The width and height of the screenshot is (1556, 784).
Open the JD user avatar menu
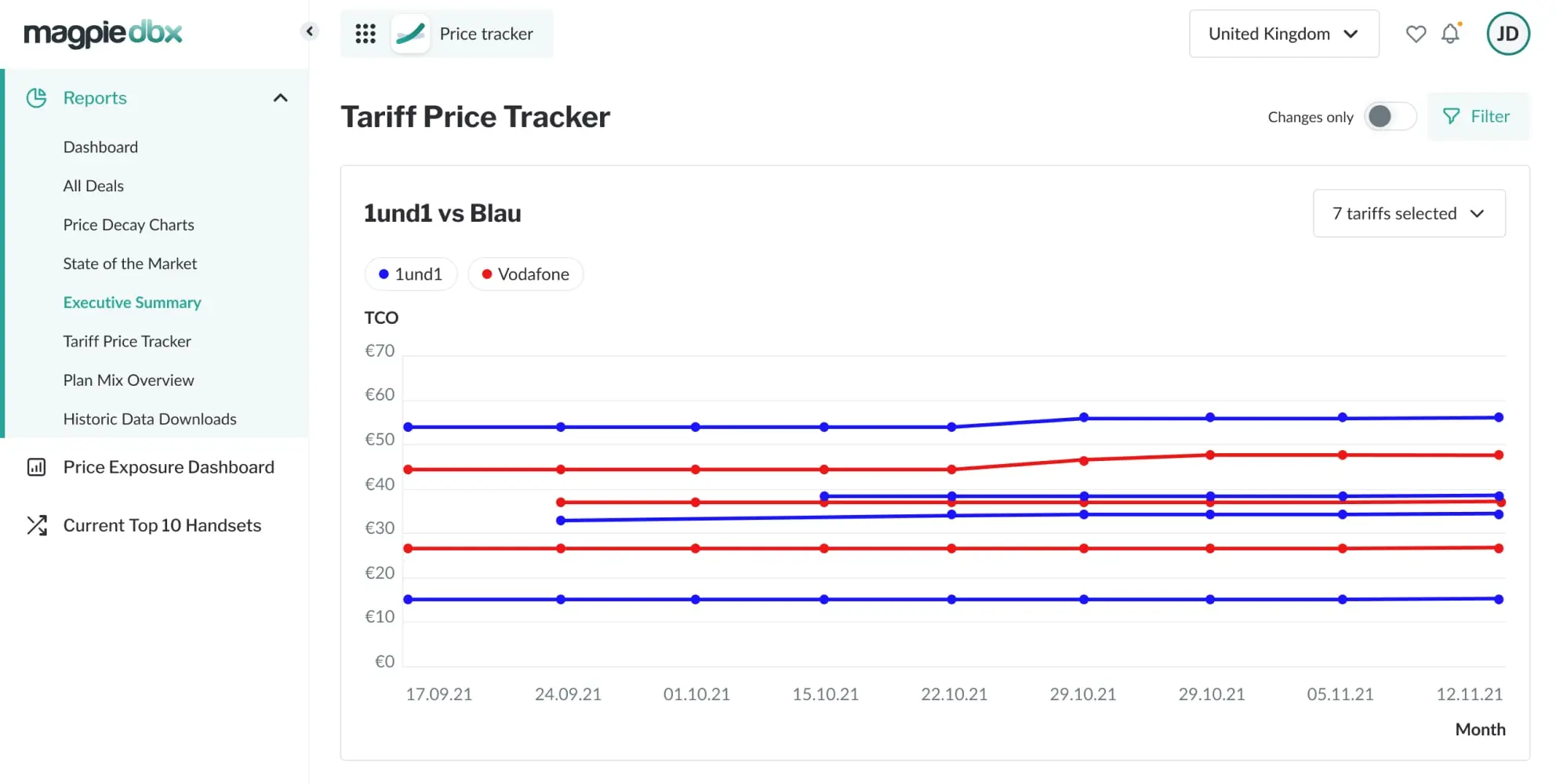(x=1507, y=34)
